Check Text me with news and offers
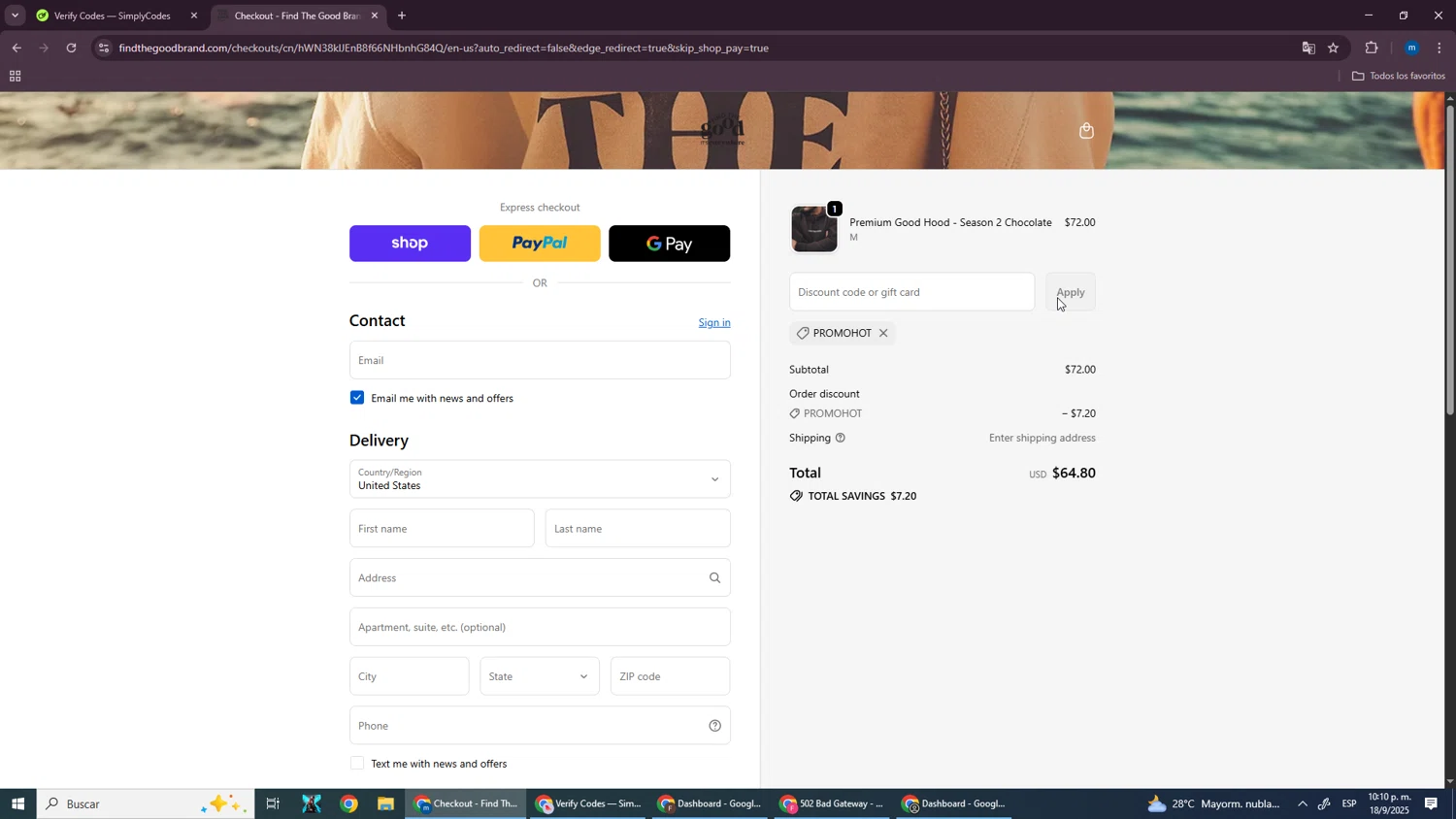Screen dimensions: 1456x819 [357, 764]
